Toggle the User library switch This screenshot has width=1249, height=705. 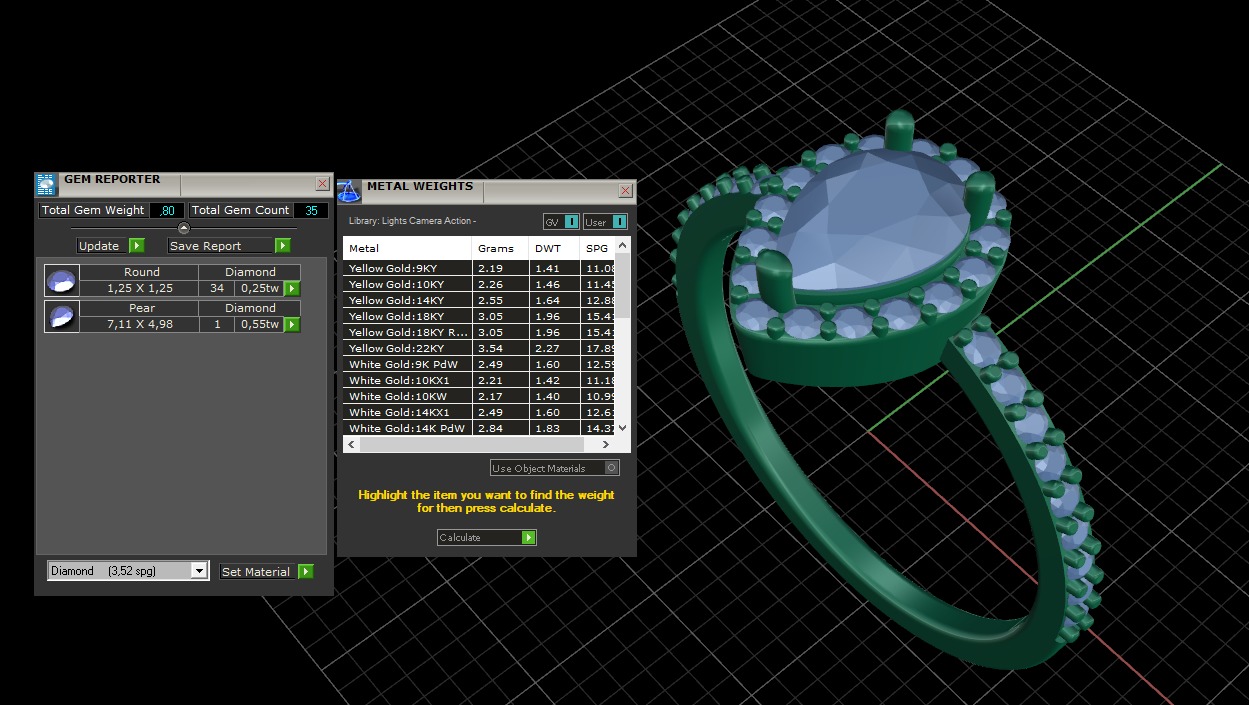[x=606, y=222]
